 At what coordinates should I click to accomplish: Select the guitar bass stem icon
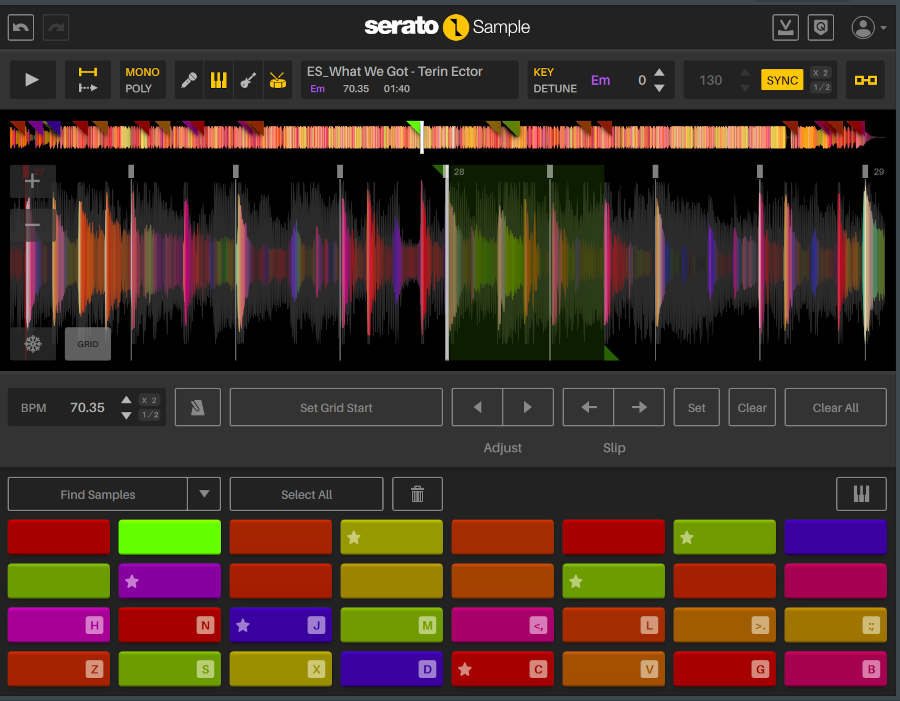(247, 81)
